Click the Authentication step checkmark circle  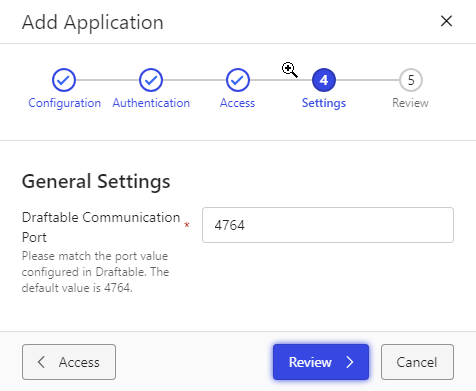151,80
